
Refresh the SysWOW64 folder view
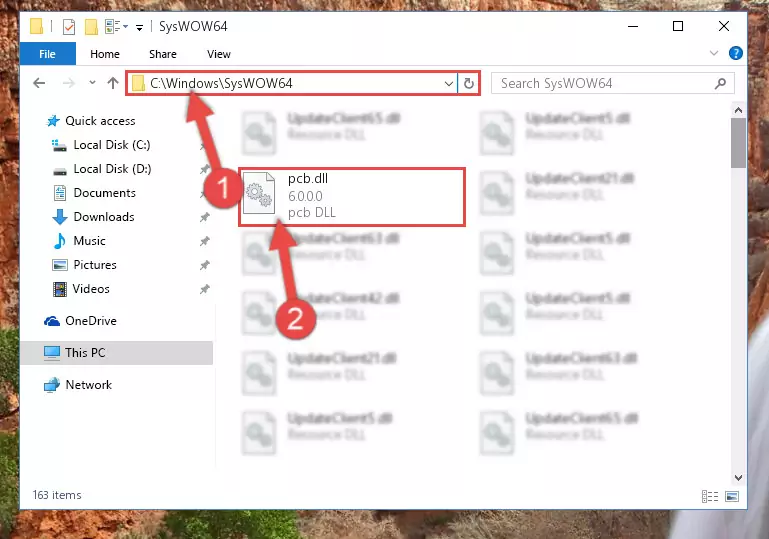click(469, 84)
